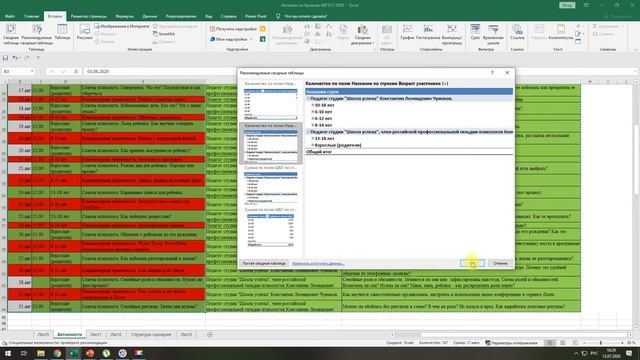Insert a Гистограмма sparkline
The width and height of the screenshot is (640, 360).
pyautogui.click(x=428, y=32)
